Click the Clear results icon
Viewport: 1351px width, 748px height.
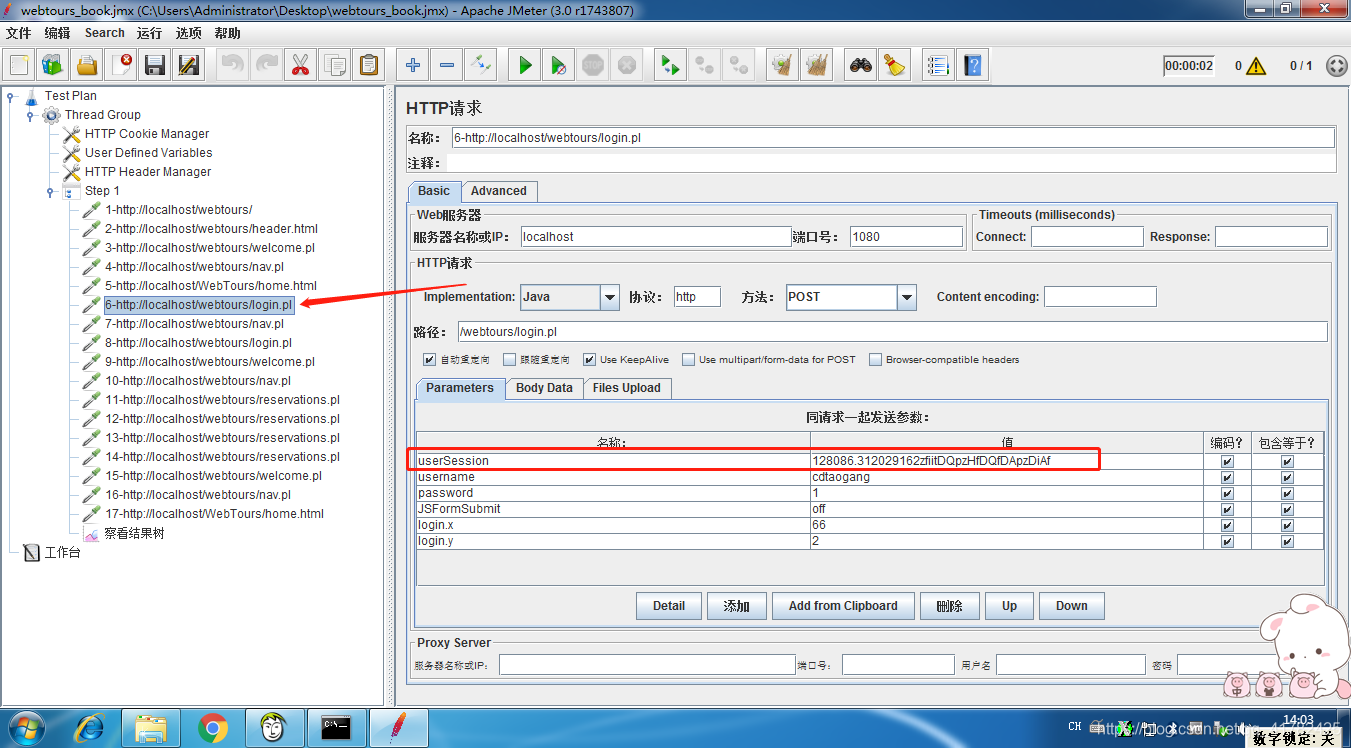click(782, 66)
